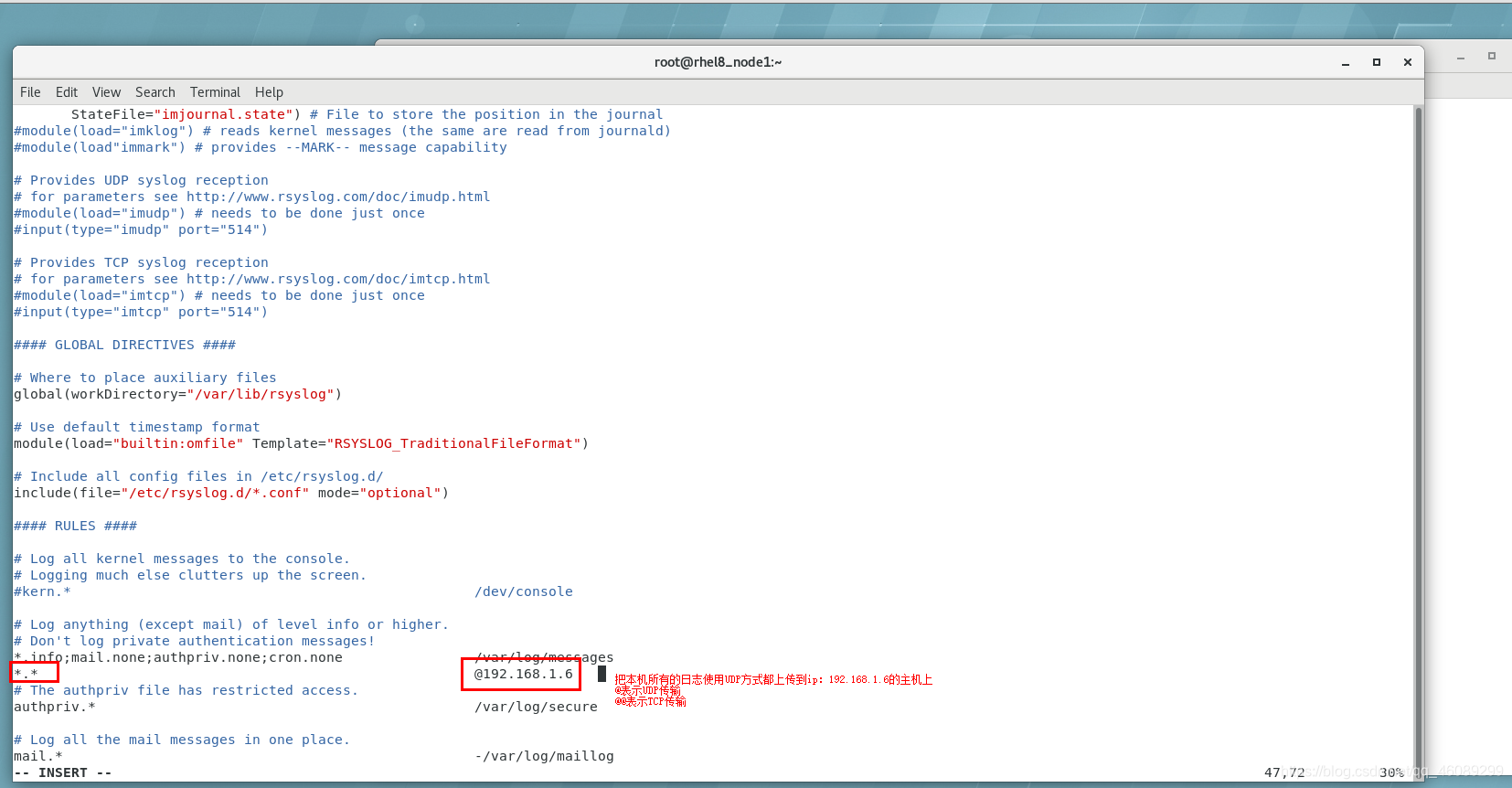This screenshot has width=1512, height=788.
Task: Minimize the background window behind the terminal
Action: pyautogui.click(x=1461, y=57)
